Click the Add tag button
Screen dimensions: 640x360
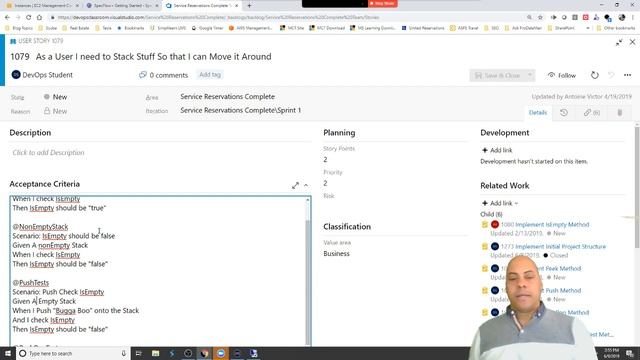coord(210,75)
